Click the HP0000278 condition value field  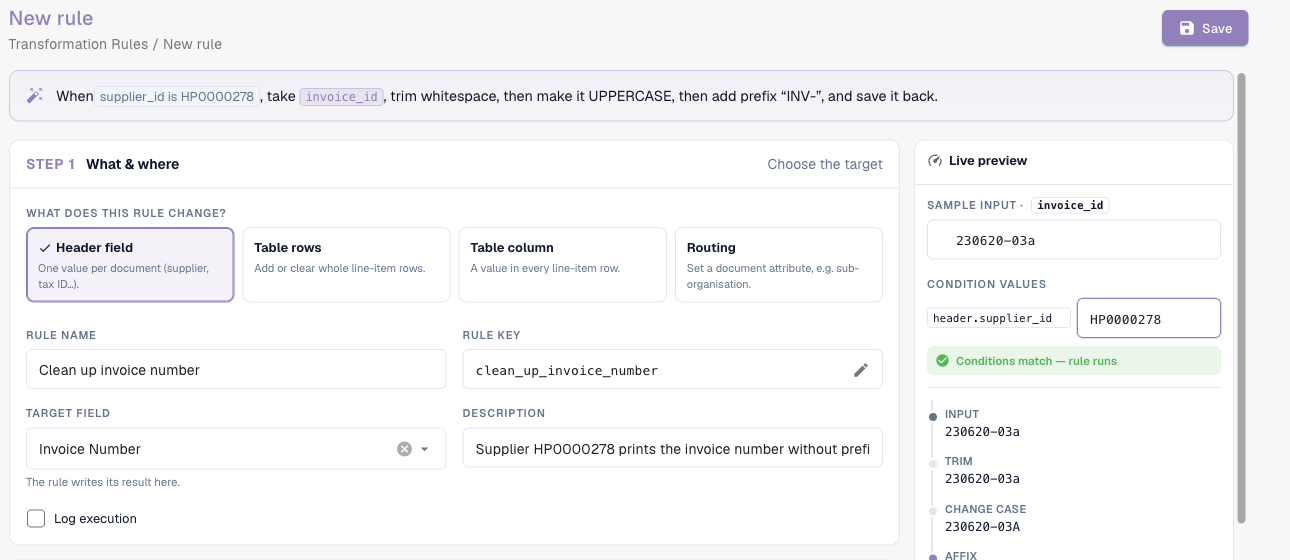(1148, 318)
